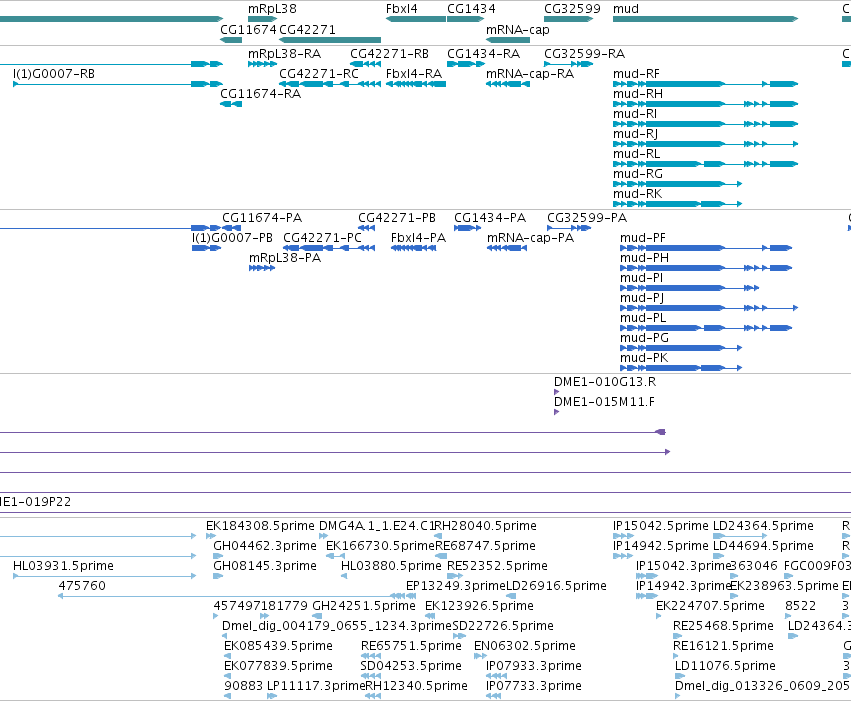Select the mud-RG transcript

(x=677, y=184)
